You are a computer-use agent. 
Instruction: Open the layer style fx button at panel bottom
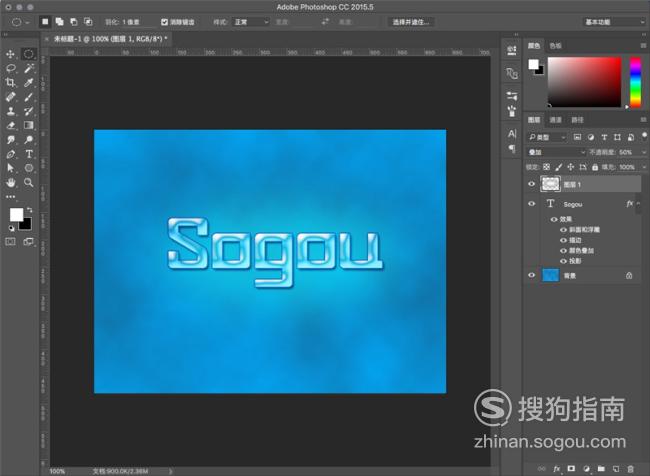coord(557,469)
